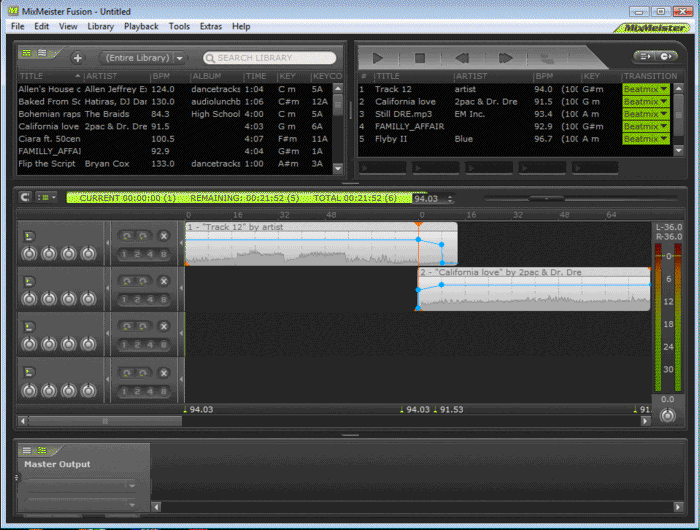The image size is (700, 530).
Task: Remove the fourth track with its X icon
Action: click(164, 372)
